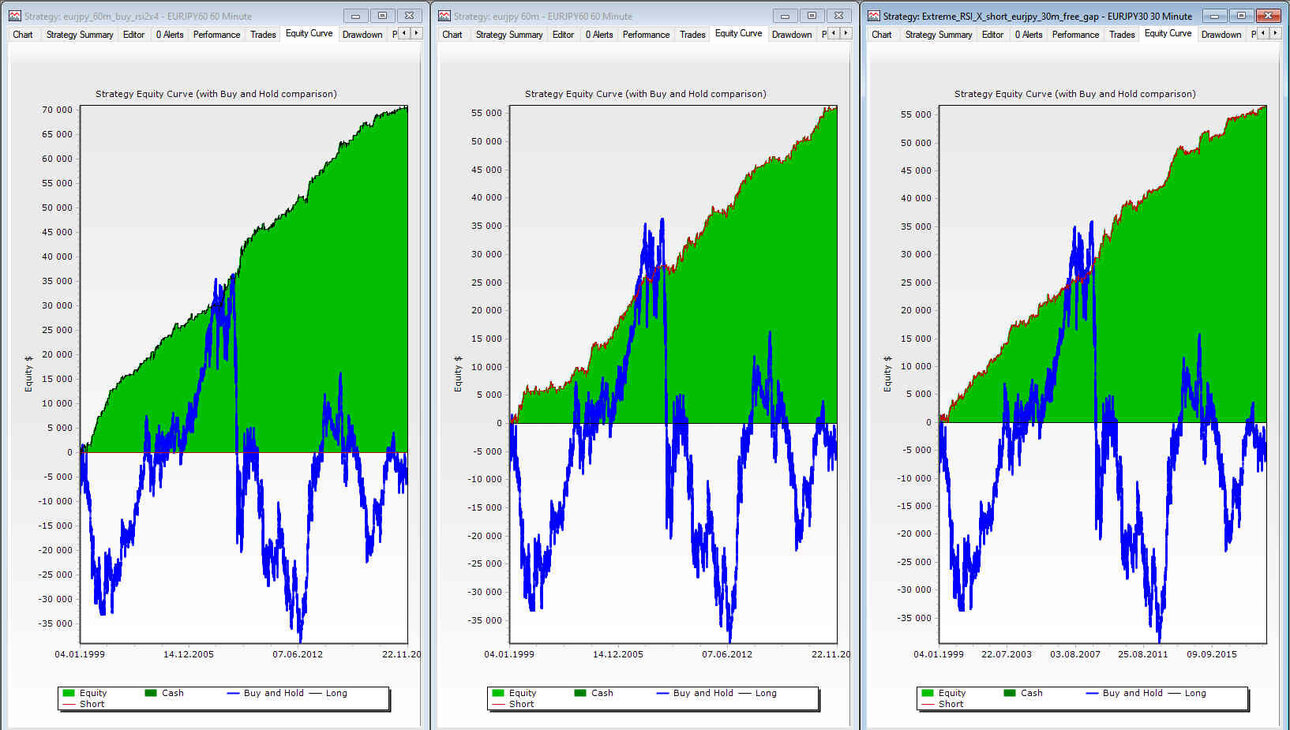This screenshot has width=1290, height=730.
Task: Select Equity Curve tab in the eurjpy_60m_buy_rsi2x4 window
Action: point(309,33)
